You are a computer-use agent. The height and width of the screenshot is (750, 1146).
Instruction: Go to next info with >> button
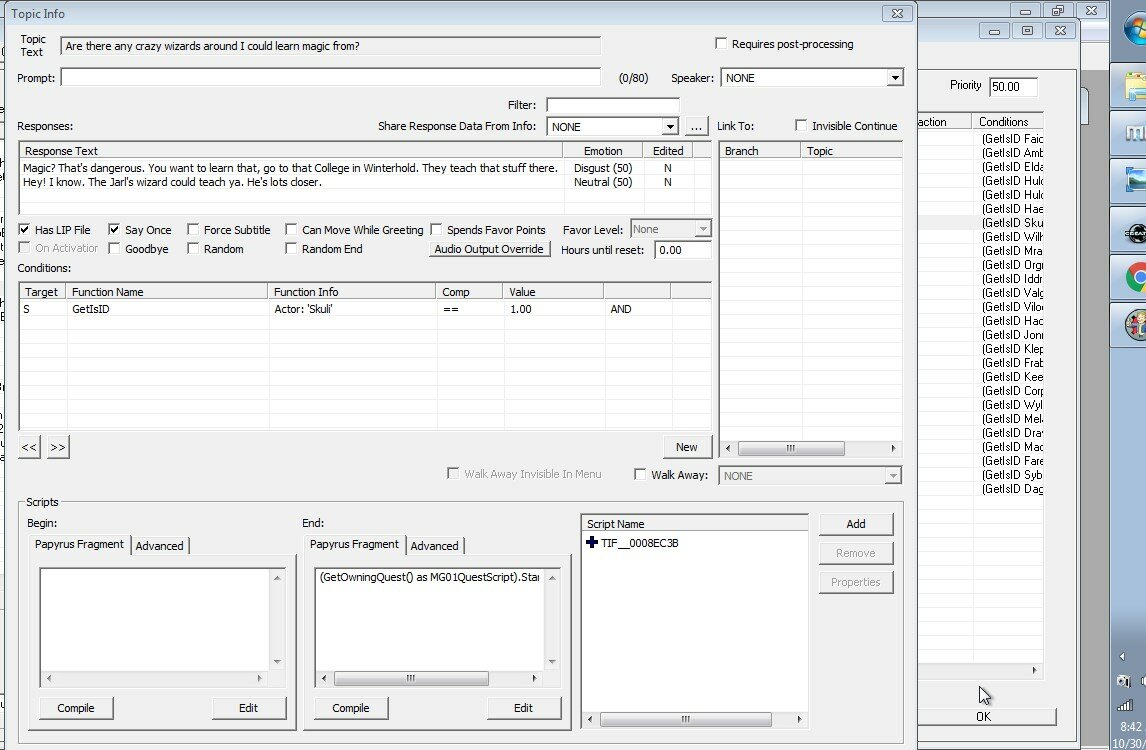58,447
